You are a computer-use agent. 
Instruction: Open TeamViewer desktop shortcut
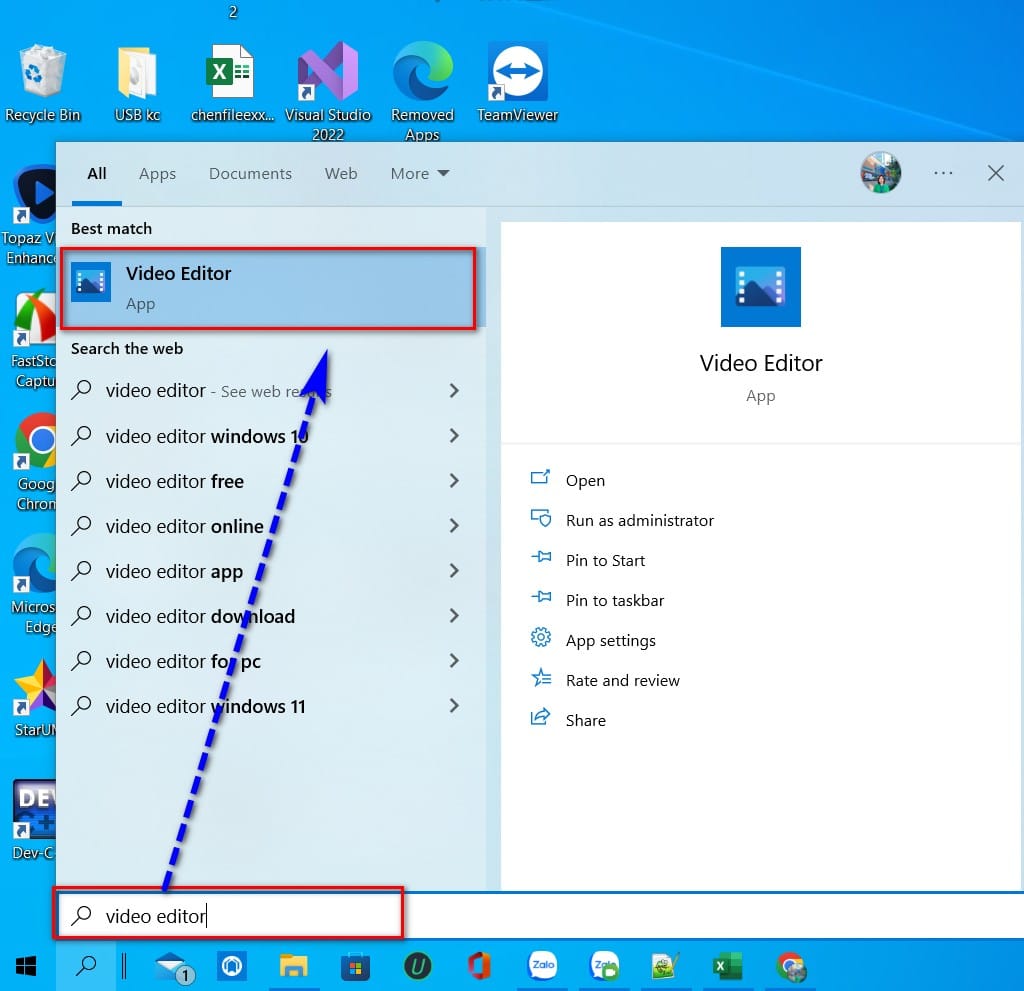pos(516,80)
